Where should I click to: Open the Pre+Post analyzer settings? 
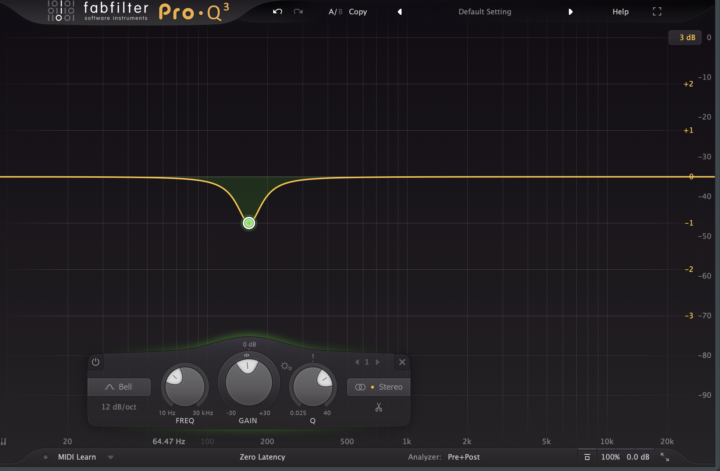click(x=463, y=457)
